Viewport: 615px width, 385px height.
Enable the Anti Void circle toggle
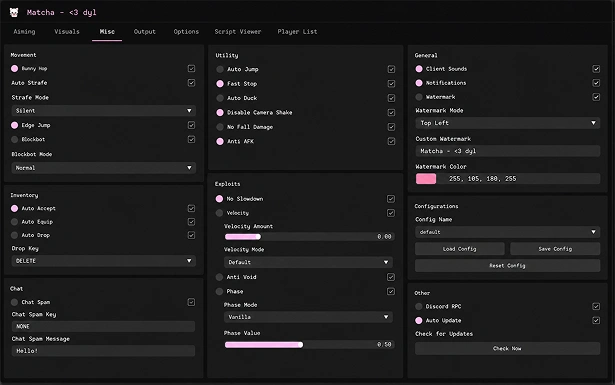point(219,277)
